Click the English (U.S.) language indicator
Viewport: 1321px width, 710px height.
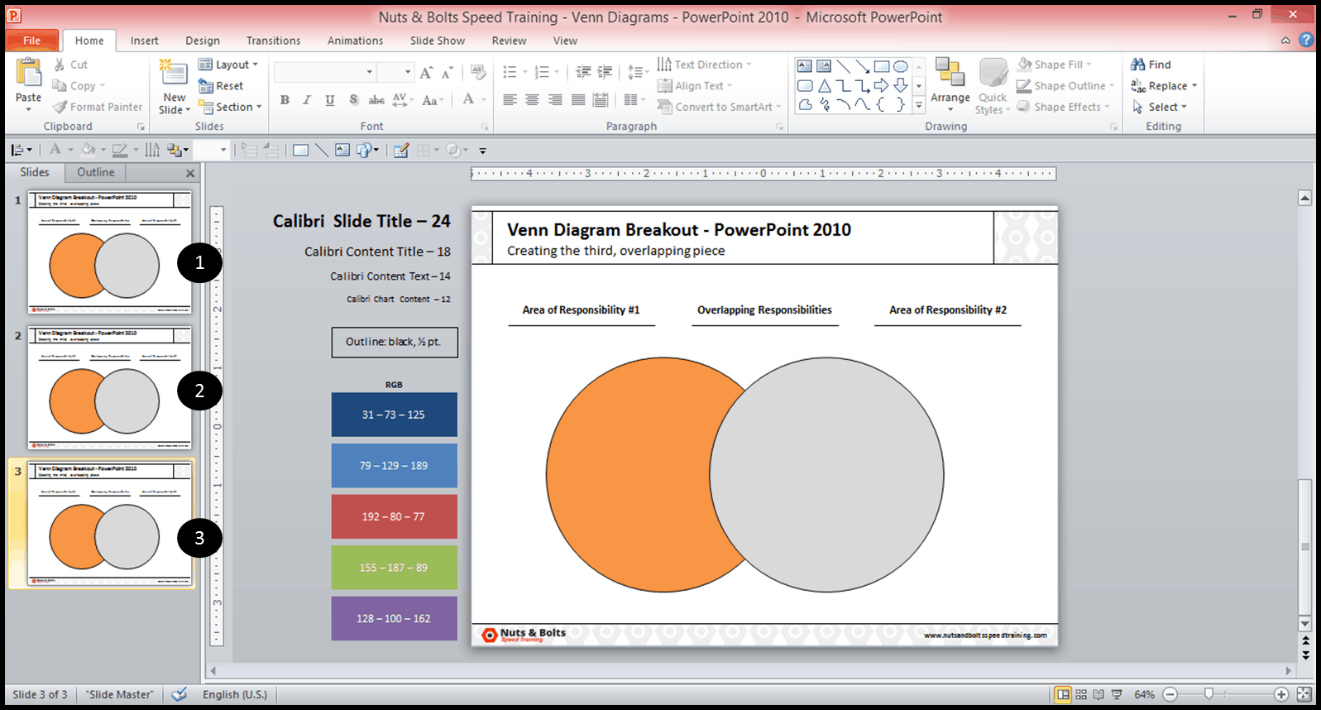pyautogui.click(x=235, y=694)
